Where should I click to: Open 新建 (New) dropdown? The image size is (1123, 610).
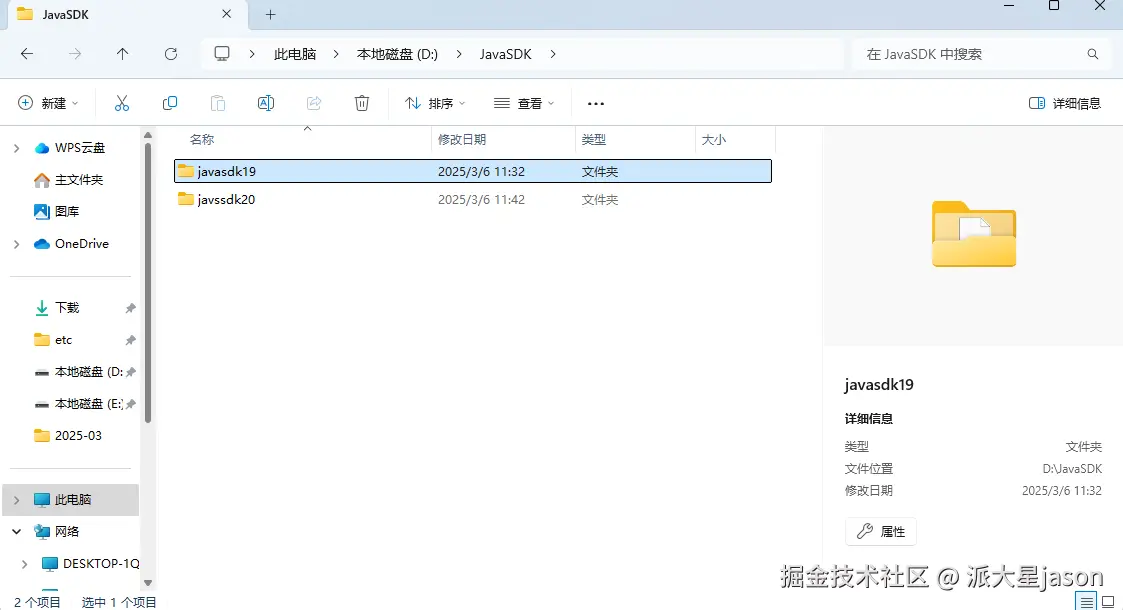(48, 103)
